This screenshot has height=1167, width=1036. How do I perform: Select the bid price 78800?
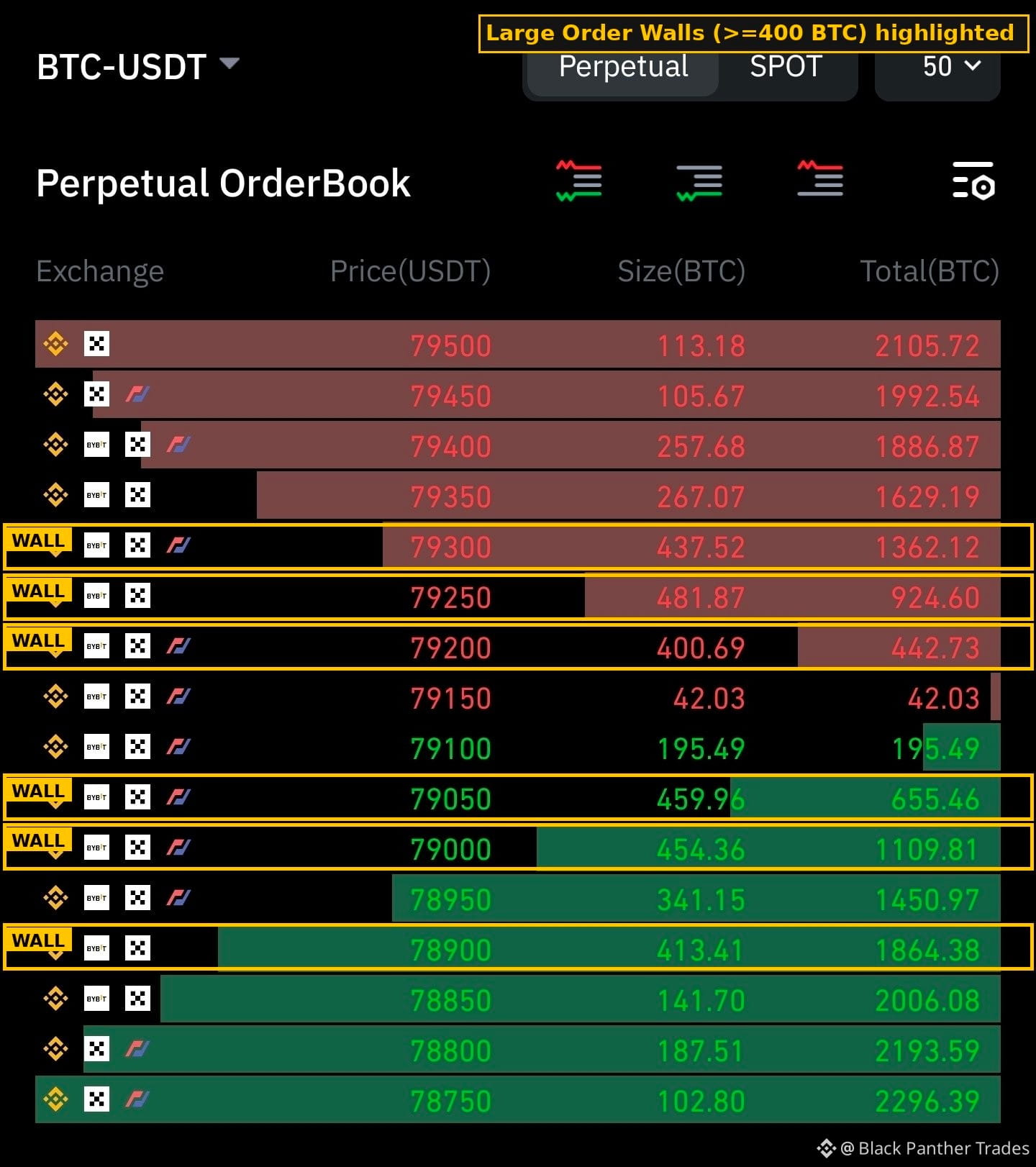pyautogui.click(x=451, y=1051)
